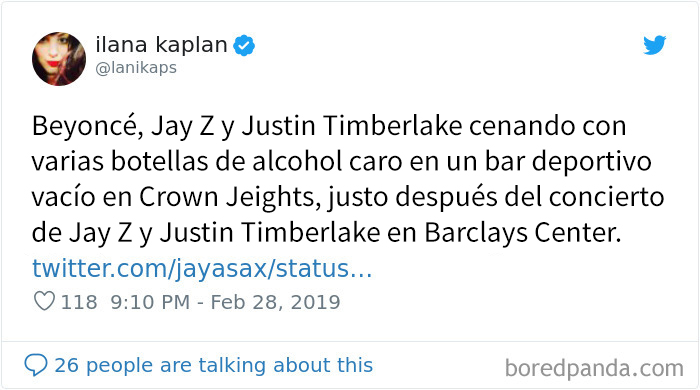This screenshot has width=700, height=390.
Task: Click the Feb 28, 2019 date
Action: [x=275, y=302]
